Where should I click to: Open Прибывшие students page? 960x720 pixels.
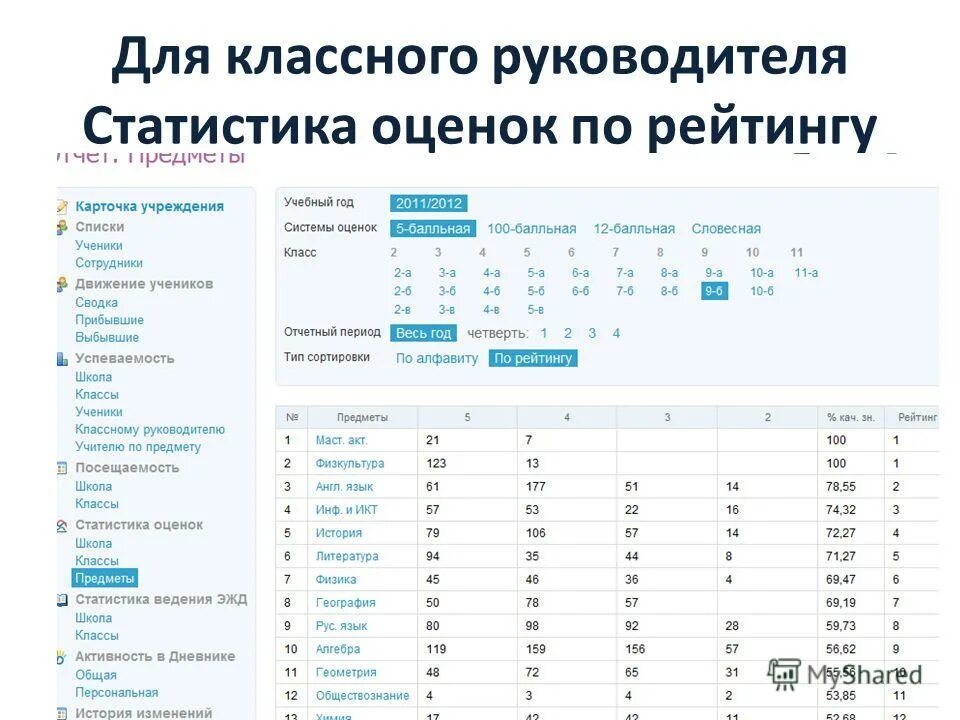[x=110, y=320]
